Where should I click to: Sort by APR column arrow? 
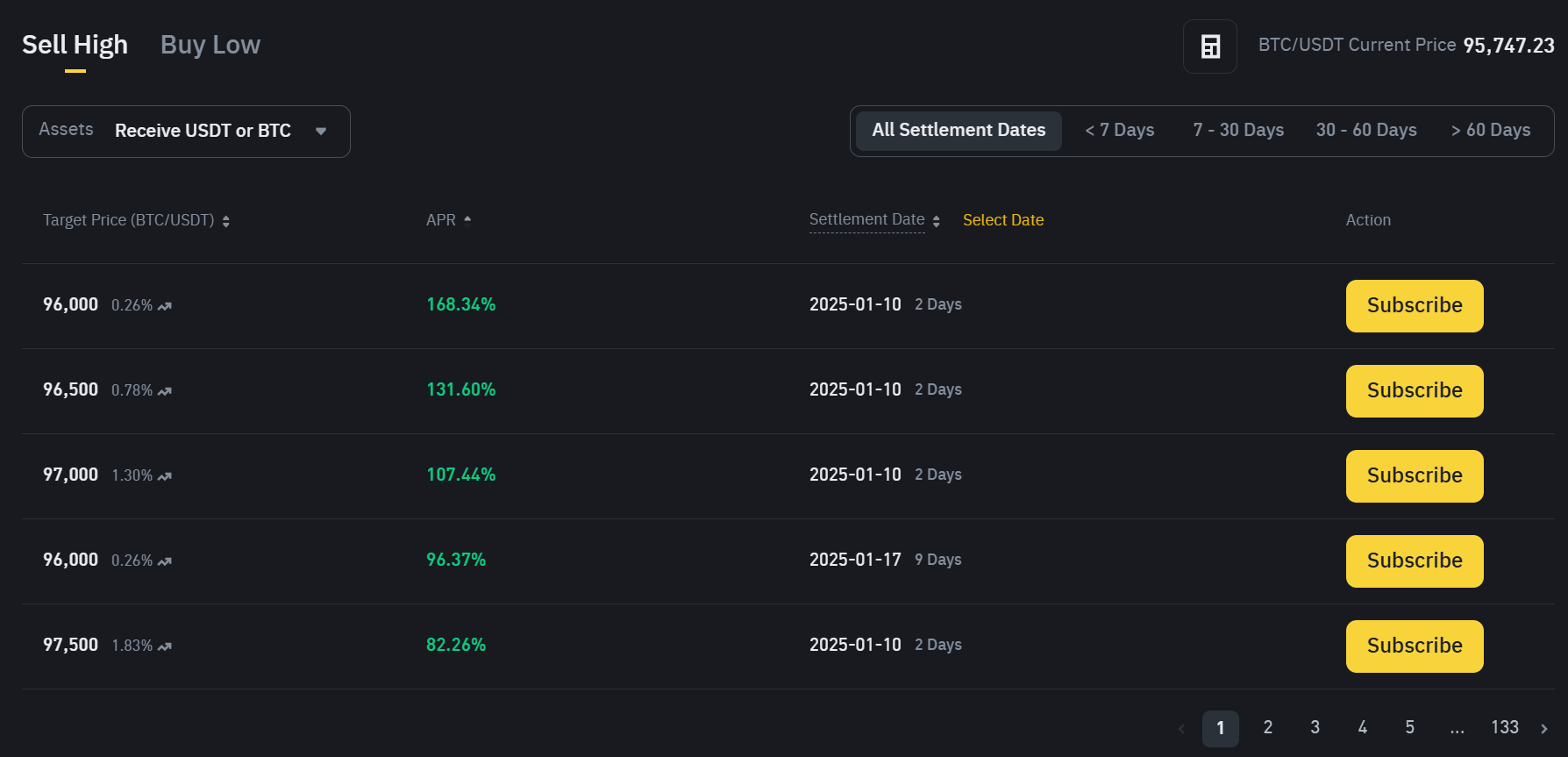coord(467,220)
